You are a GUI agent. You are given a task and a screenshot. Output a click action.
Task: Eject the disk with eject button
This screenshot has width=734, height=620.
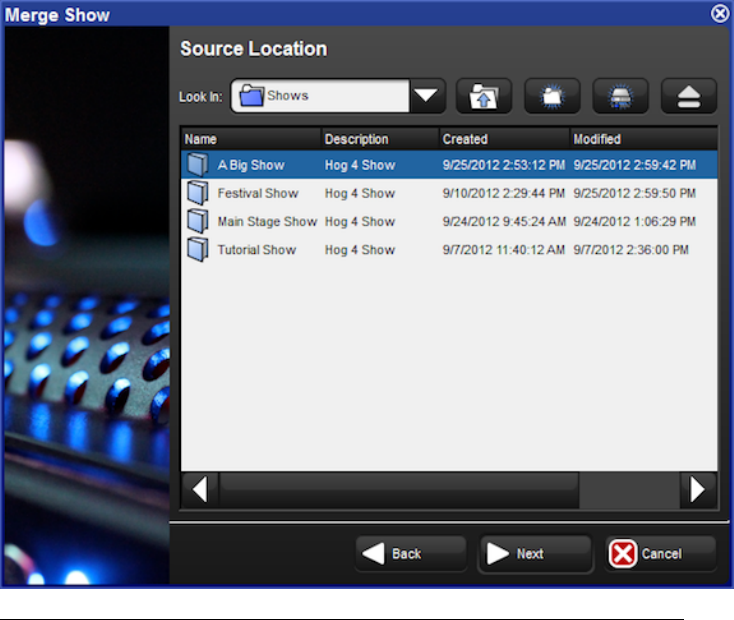(689, 96)
